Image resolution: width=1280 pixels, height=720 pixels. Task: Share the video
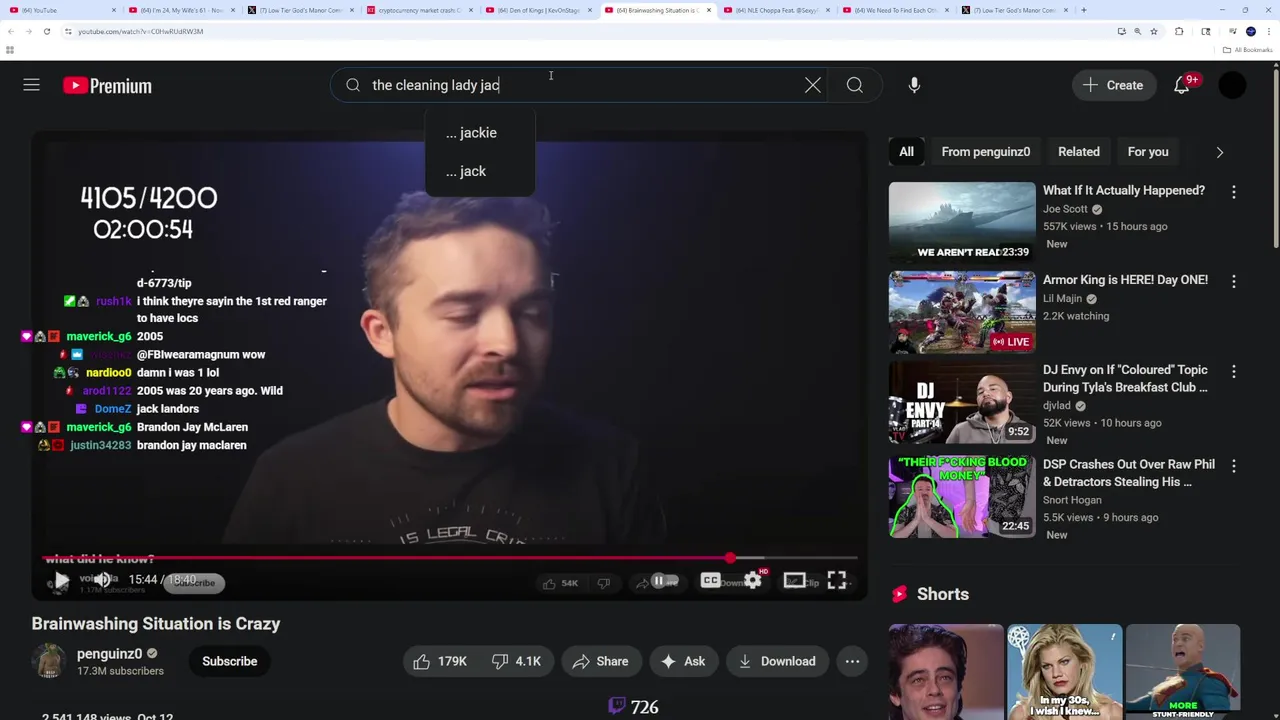(x=601, y=661)
